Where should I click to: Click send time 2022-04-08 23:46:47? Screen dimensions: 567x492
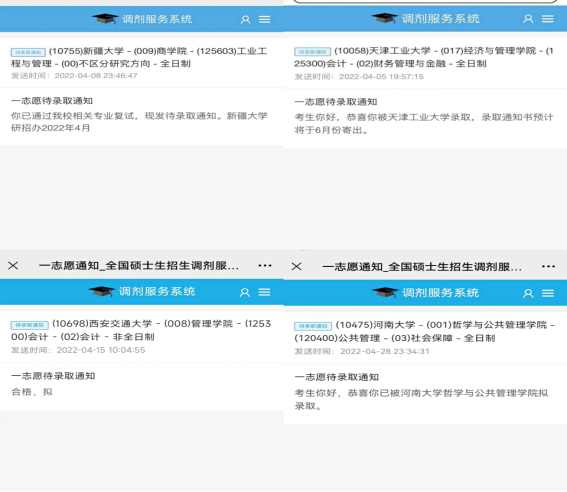tap(96, 76)
